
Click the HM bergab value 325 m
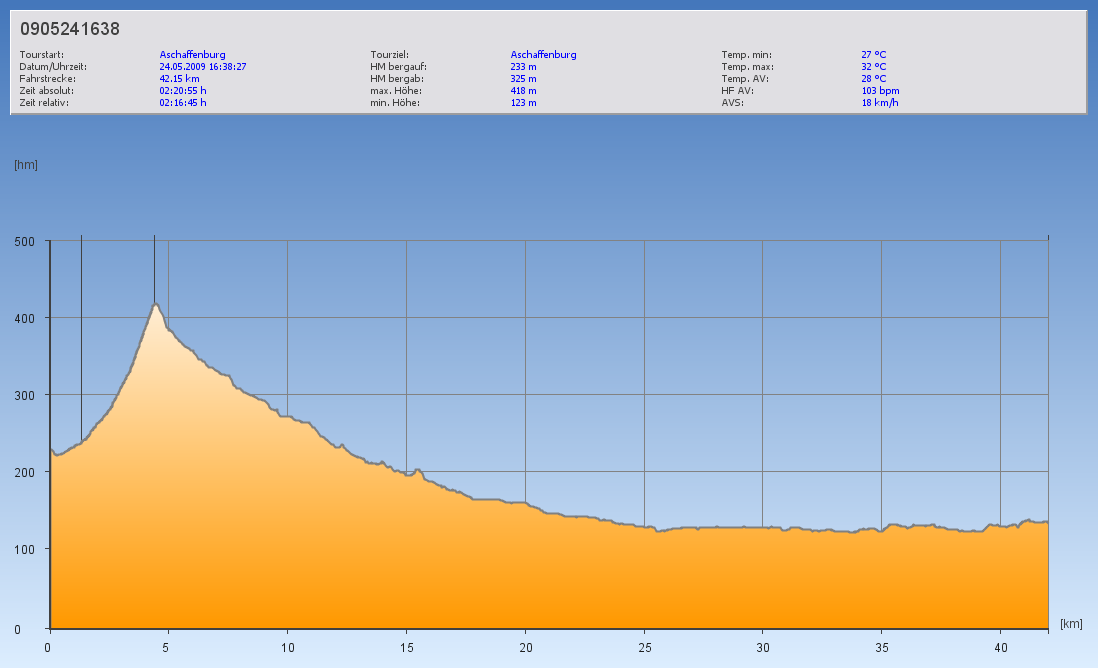[x=523, y=79]
